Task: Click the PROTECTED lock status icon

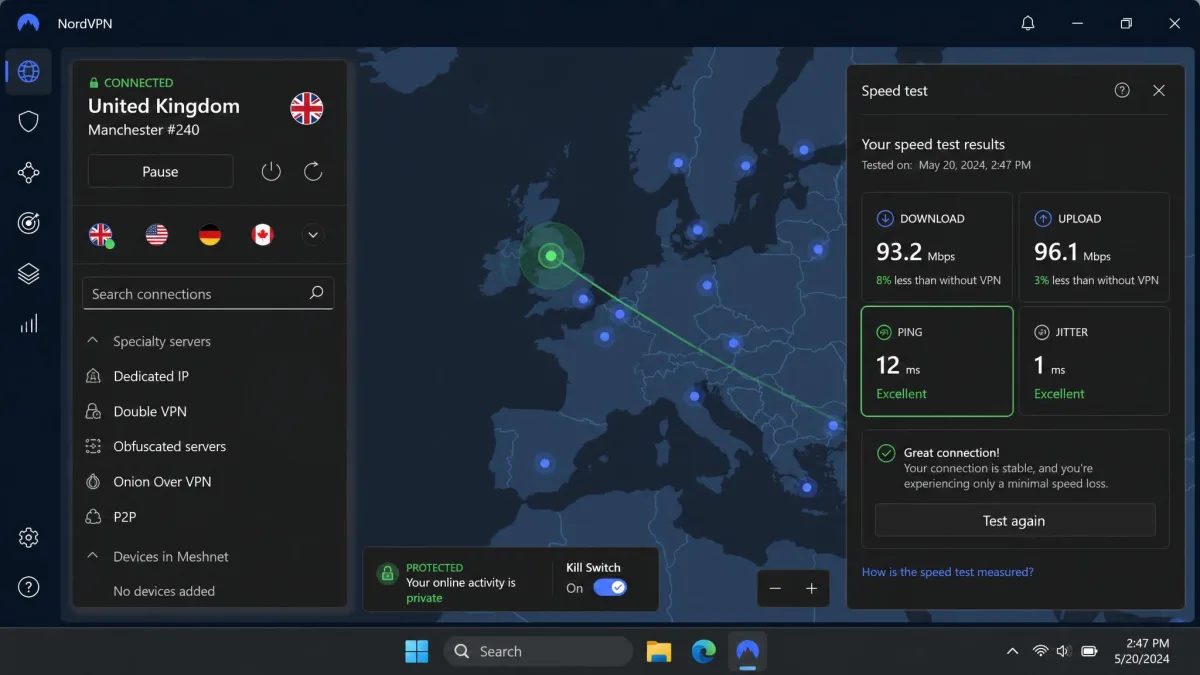Action: (x=386, y=574)
